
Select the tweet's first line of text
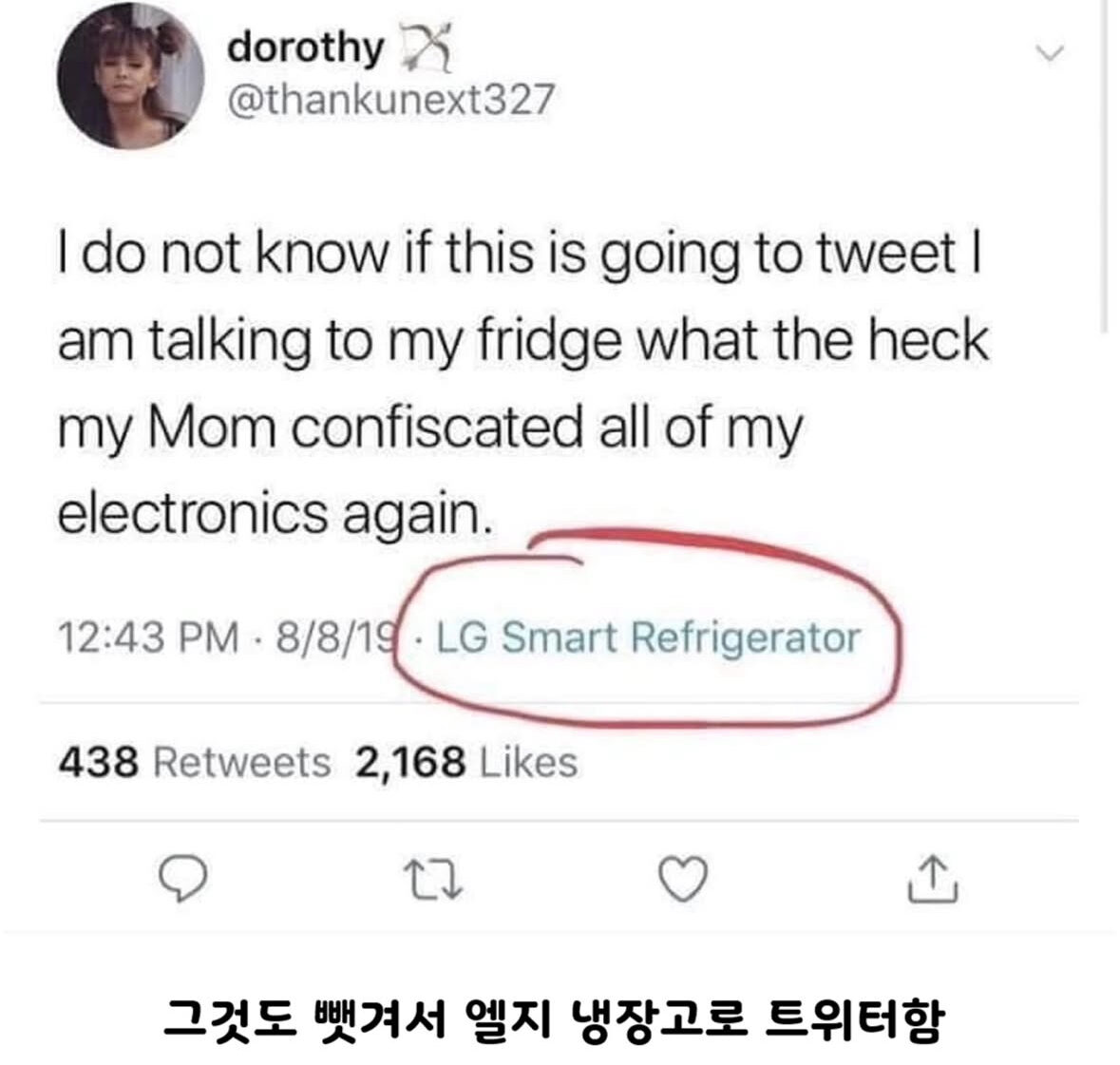pos(520,255)
